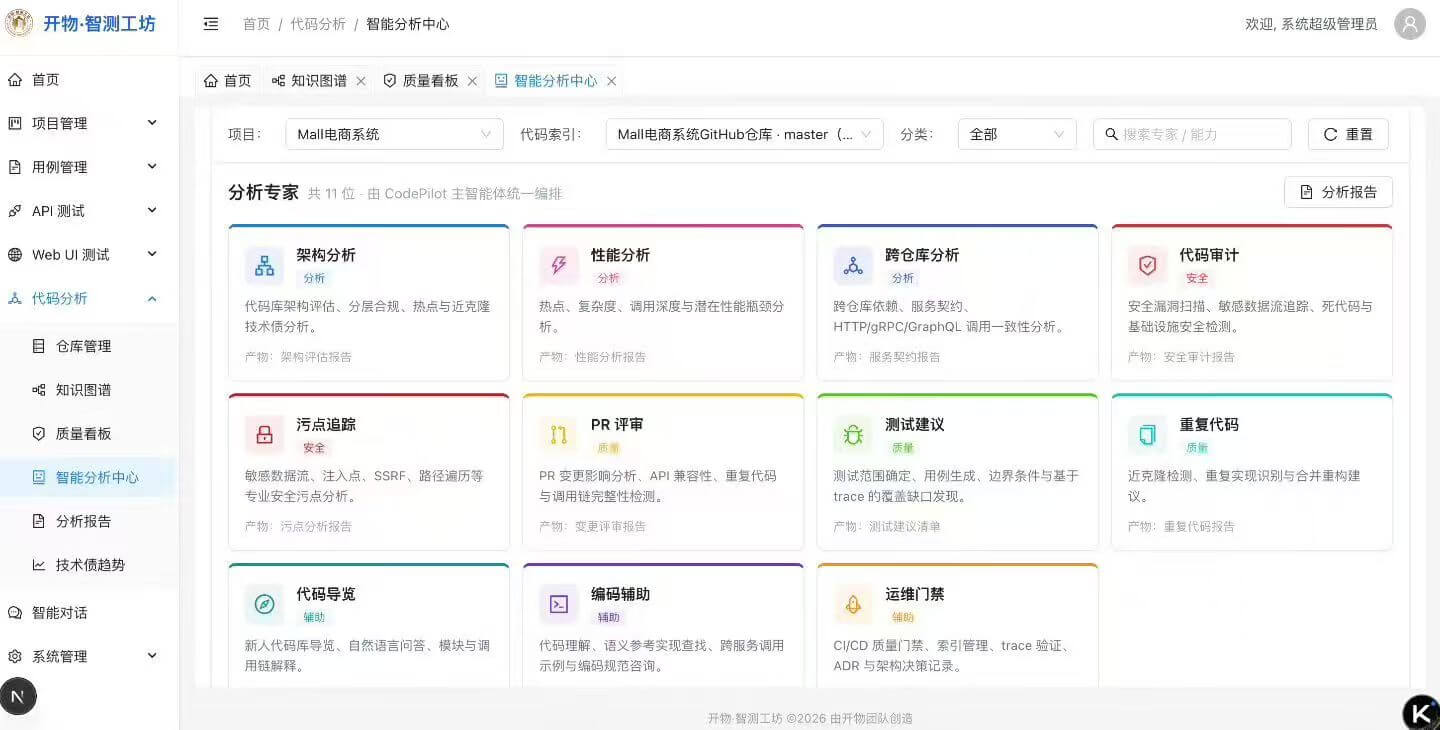This screenshot has width=1440, height=730.
Task: Click the black N badge icon
Action: 18,696
